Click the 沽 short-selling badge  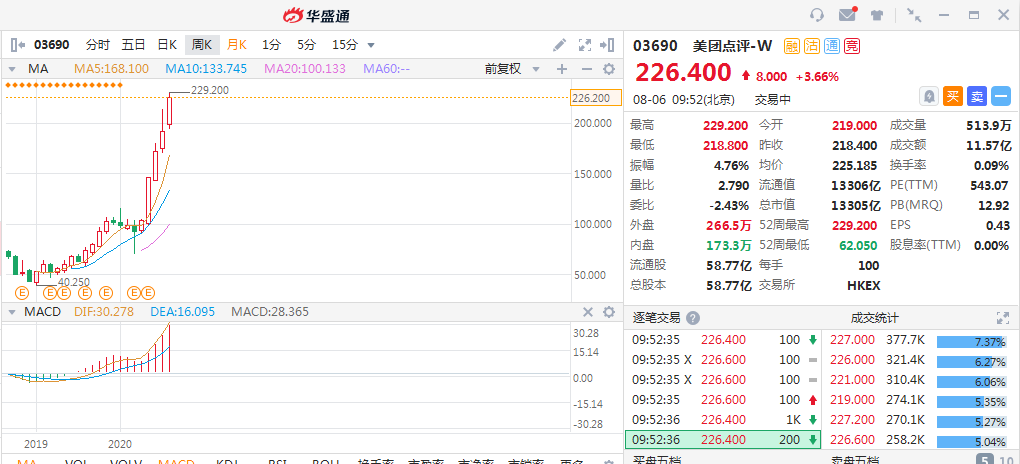pyautogui.click(x=812, y=46)
